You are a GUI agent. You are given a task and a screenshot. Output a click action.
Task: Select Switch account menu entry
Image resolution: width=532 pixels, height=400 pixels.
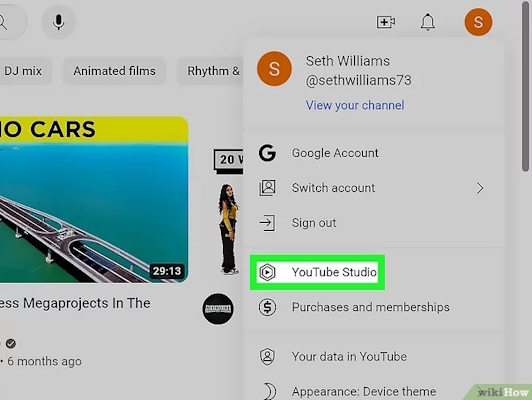374,188
